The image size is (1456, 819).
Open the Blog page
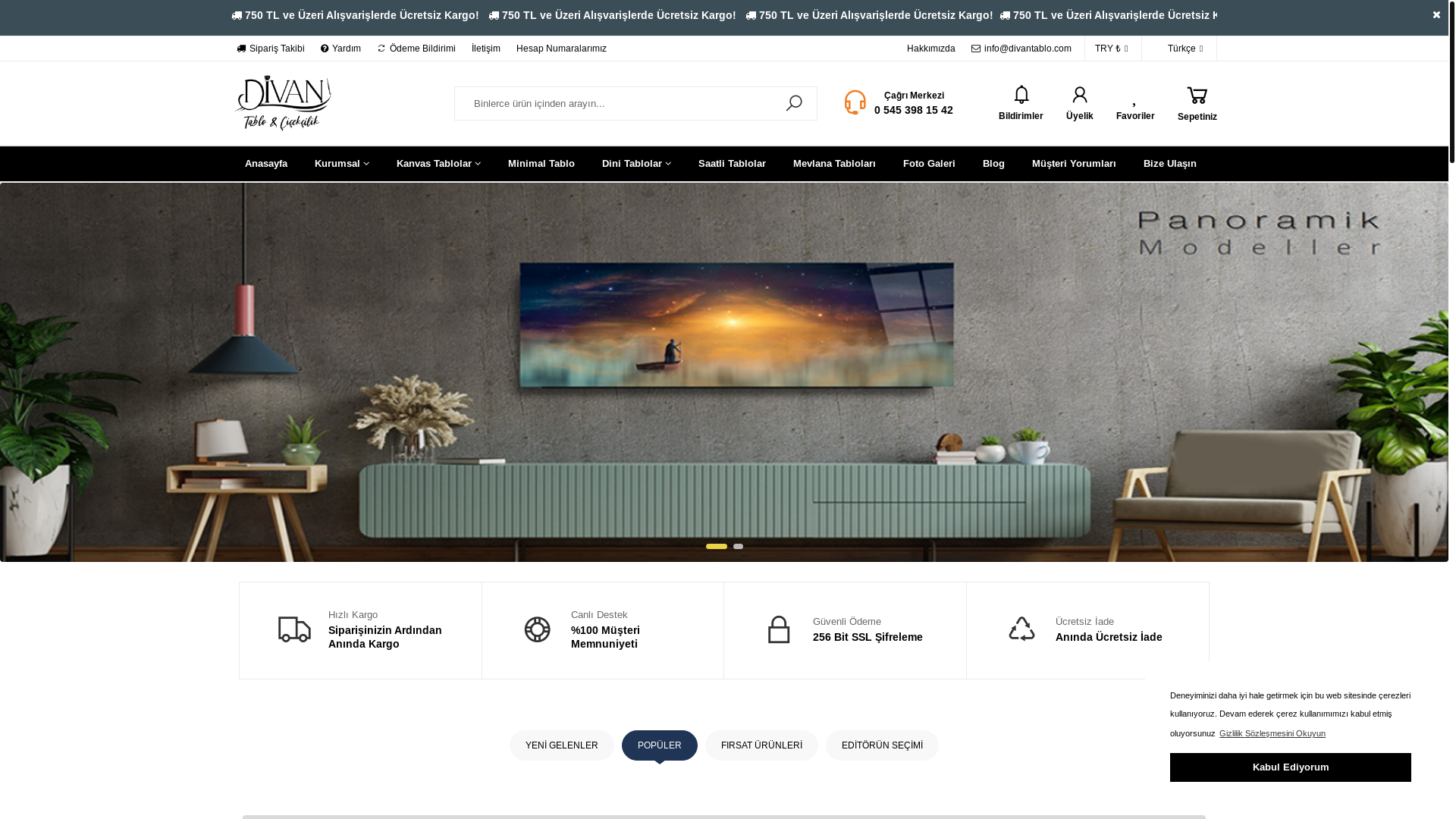[993, 164]
